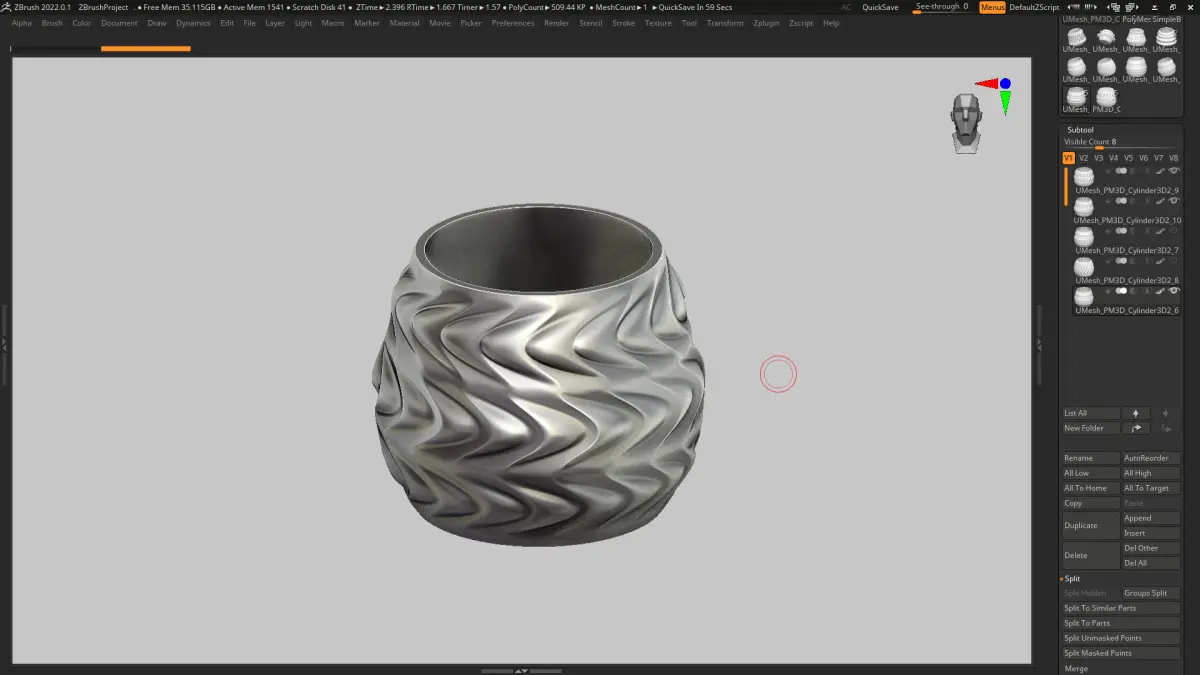Select the UMesh_PM3D_Cylinder3D2_9 subtool thumbnail
Image resolution: width=1200 pixels, height=675 pixels.
pyautogui.click(x=1083, y=176)
